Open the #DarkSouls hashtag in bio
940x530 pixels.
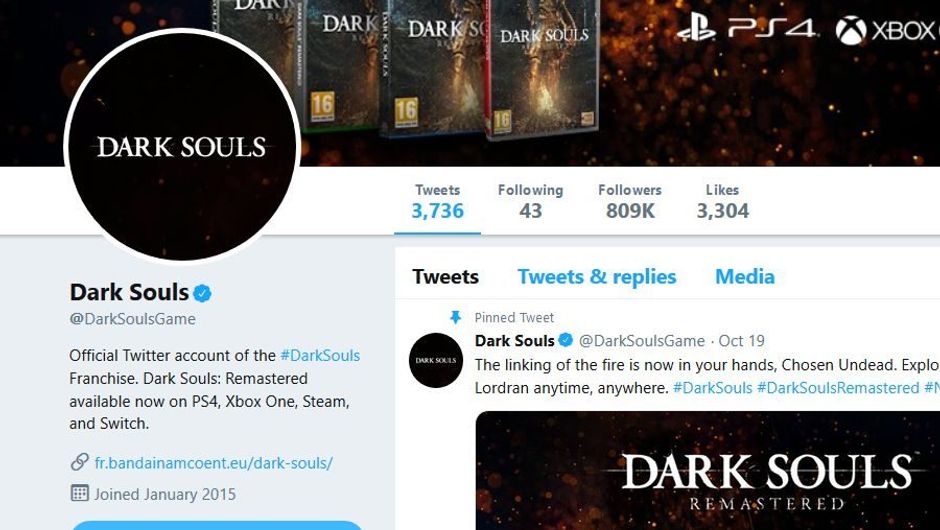tap(320, 355)
